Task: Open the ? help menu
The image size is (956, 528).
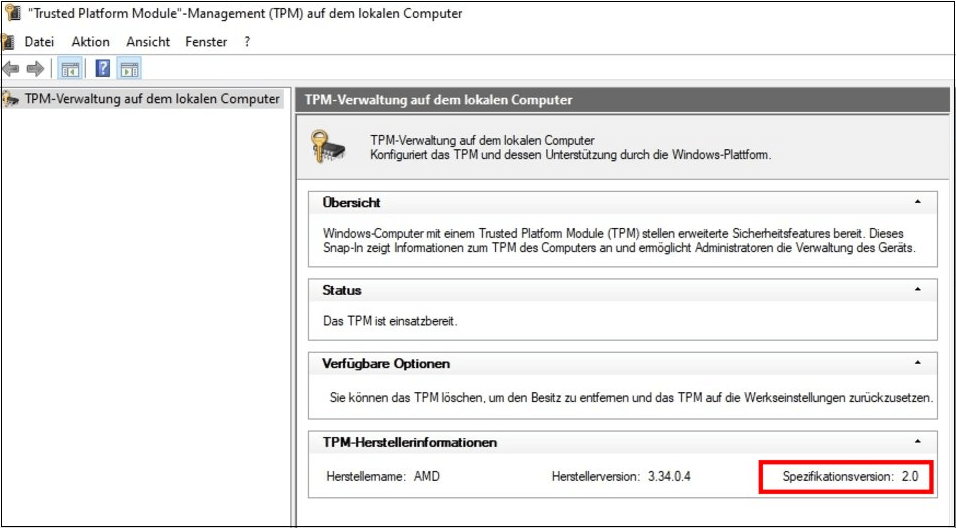Action: (247, 42)
